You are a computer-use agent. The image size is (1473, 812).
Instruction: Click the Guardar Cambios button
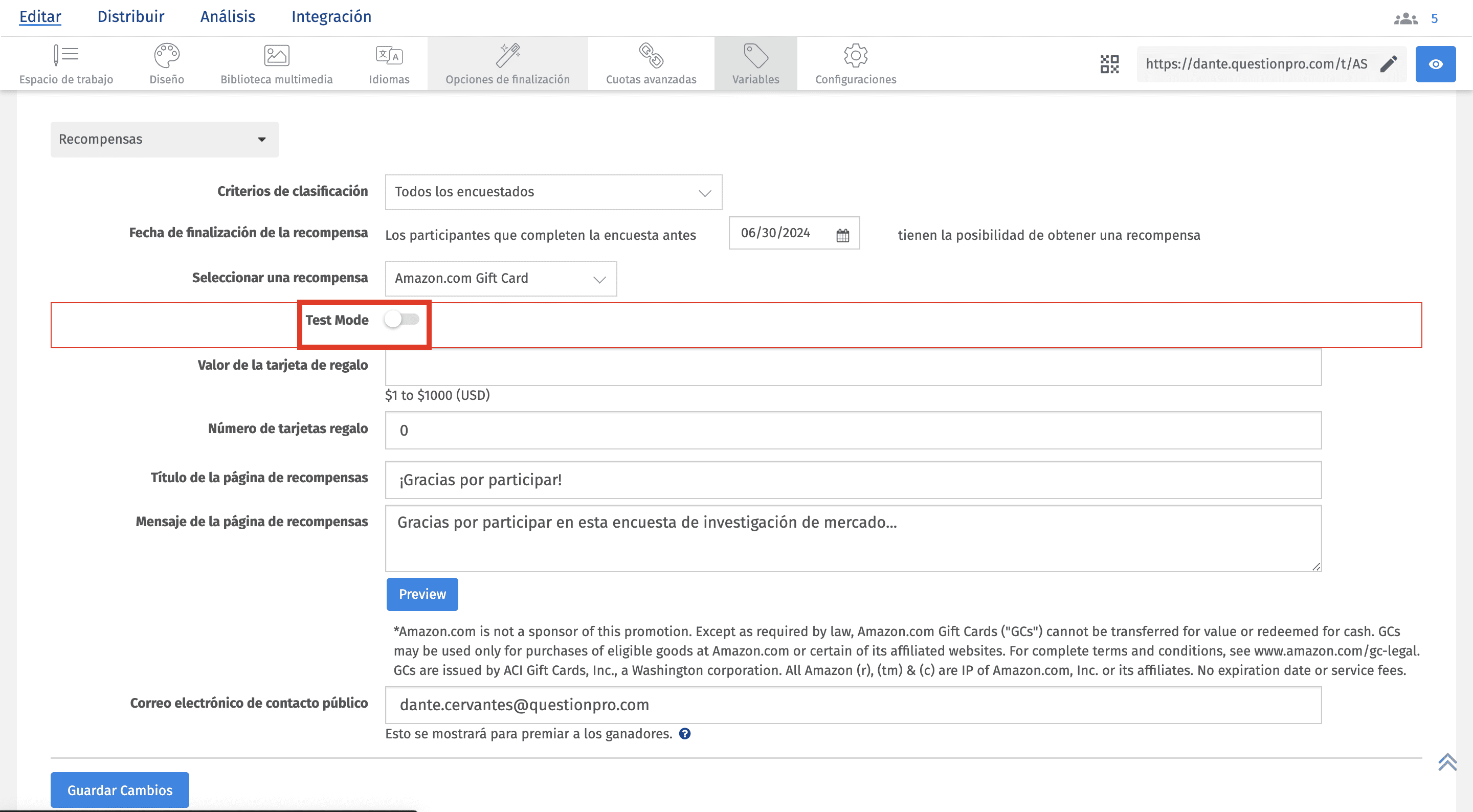coord(120,790)
